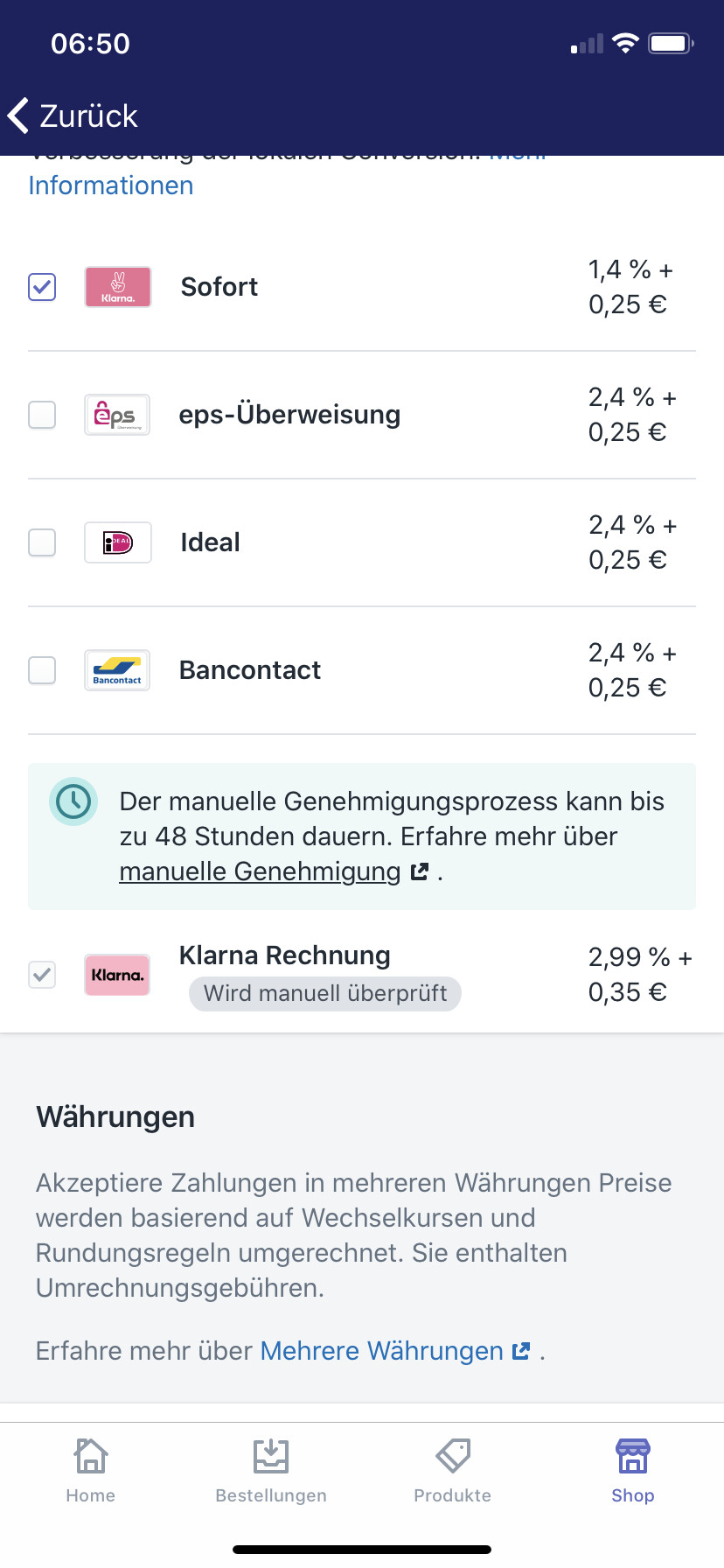This screenshot has width=724, height=1568.
Task: Tap the Klarna Sofort logo icon
Action: point(118,287)
